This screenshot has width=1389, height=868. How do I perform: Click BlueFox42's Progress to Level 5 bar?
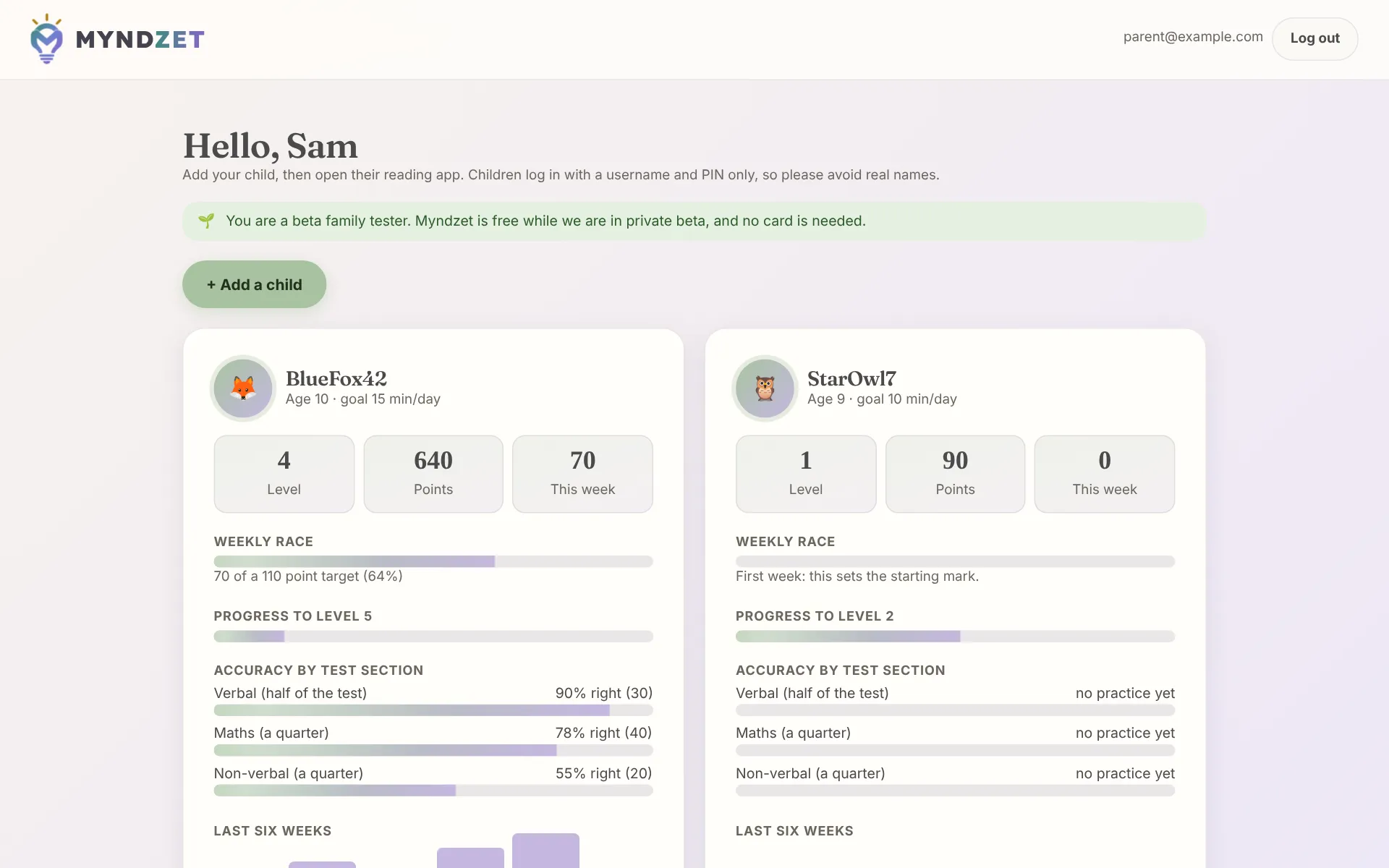coord(433,637)
